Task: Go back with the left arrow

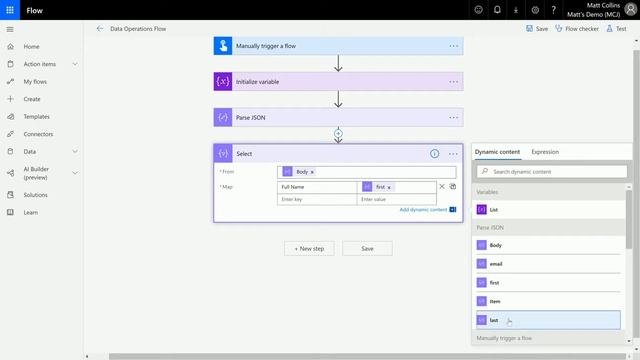Action: tap(100, 29)
